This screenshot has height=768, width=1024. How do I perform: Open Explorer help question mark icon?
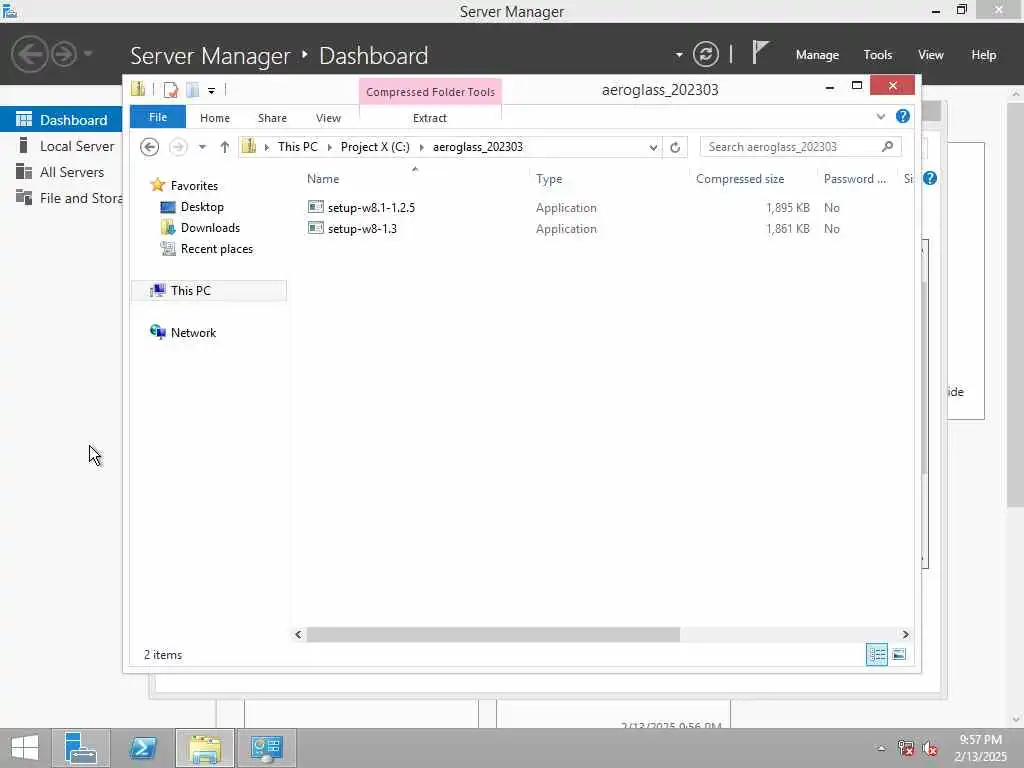[903, 116]
